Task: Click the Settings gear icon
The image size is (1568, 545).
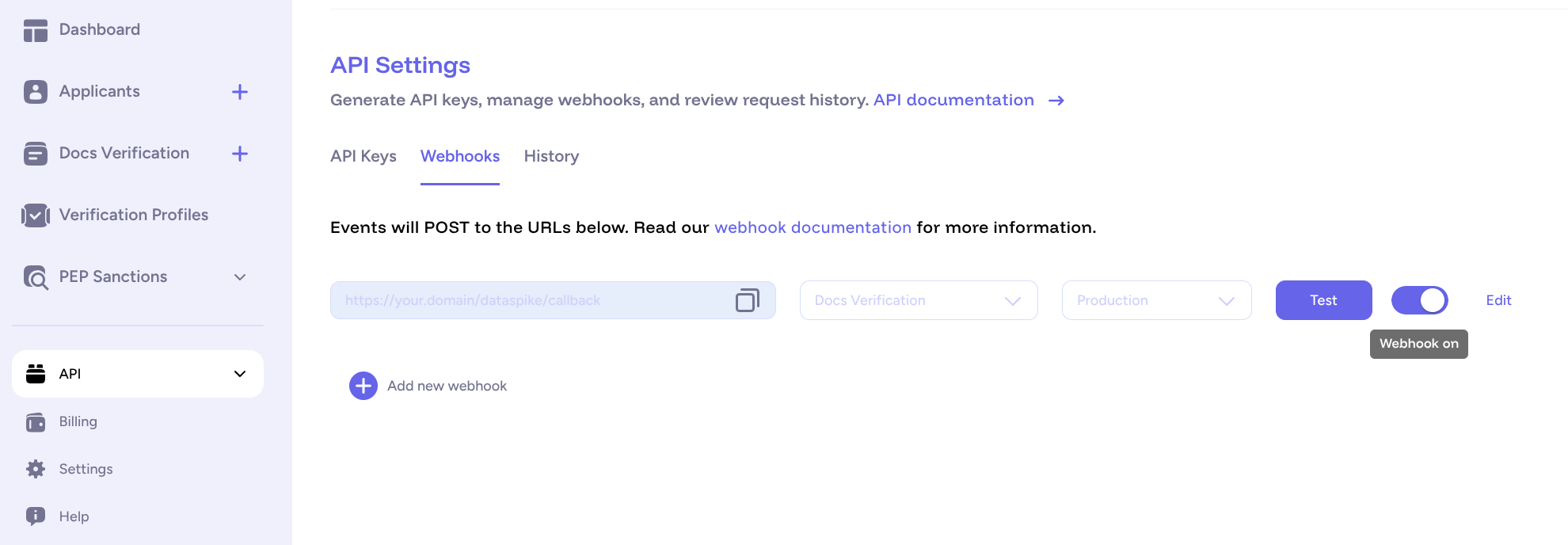Action: (36, 469)
